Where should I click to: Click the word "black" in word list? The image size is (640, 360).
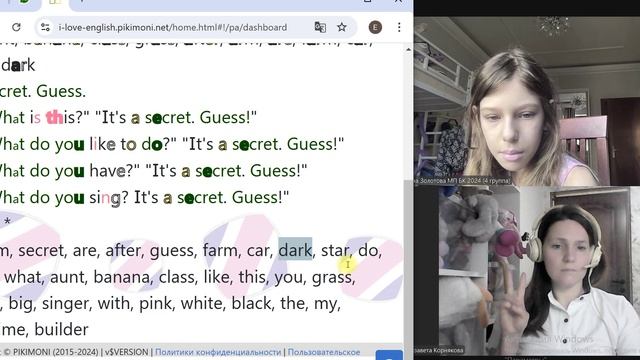pyautogui.click(x=251, y=304)
